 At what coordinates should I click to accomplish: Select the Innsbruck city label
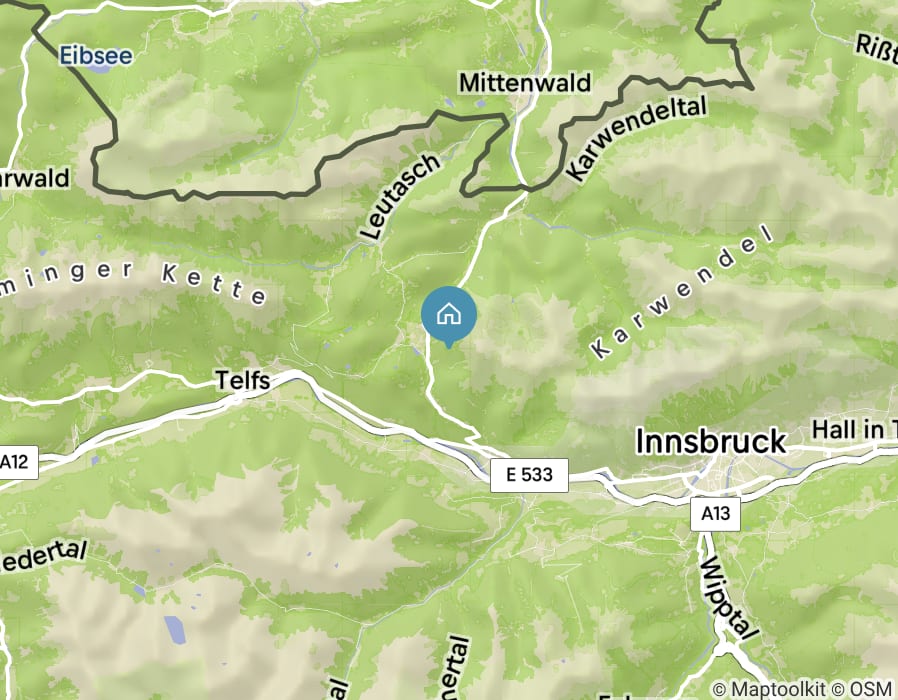[711, 441]
